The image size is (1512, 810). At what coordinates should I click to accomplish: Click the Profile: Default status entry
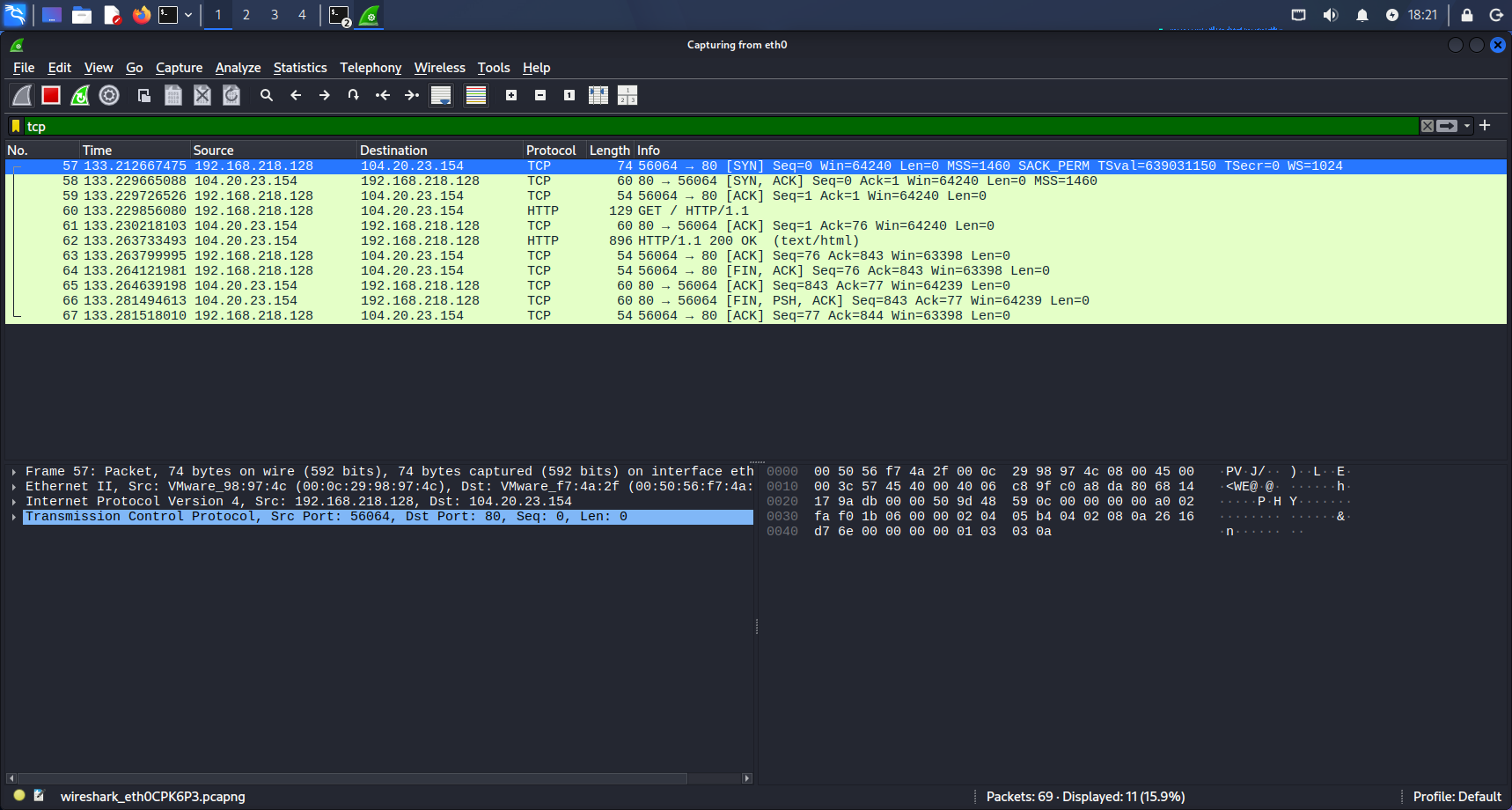(x=1457, y=797)
